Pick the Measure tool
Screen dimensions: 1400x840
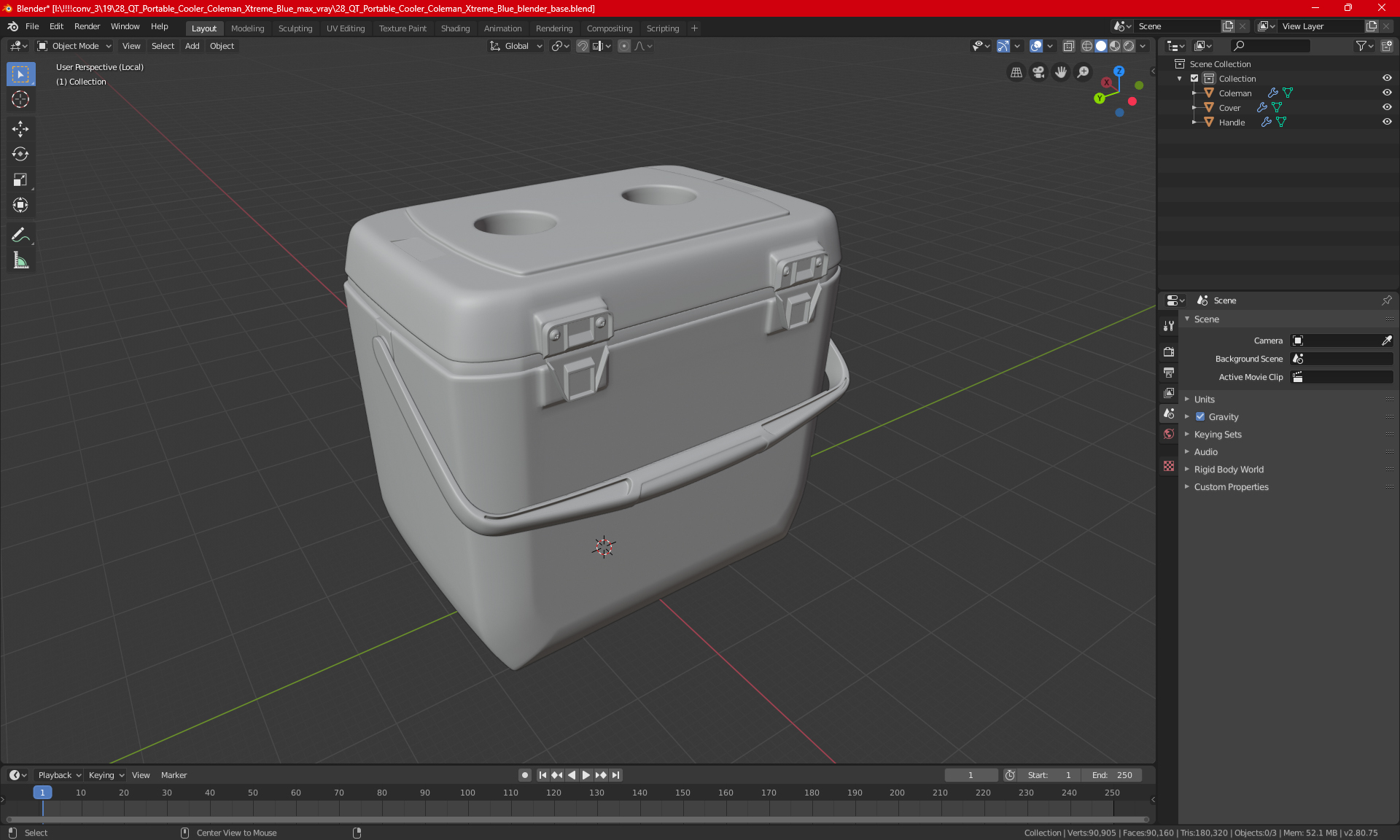click(20, 261)
